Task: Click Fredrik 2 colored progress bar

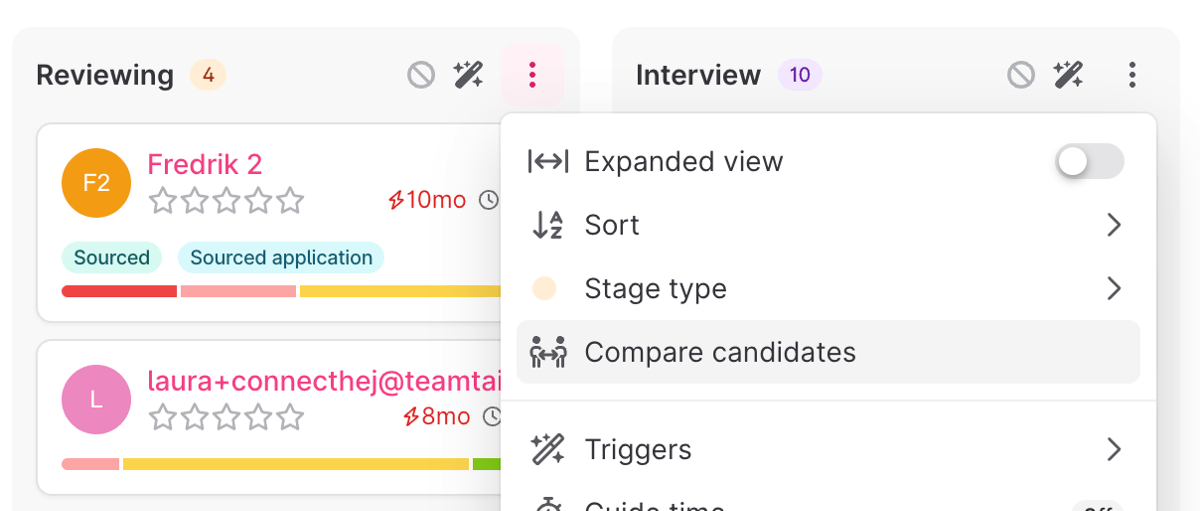Action: 281,291
